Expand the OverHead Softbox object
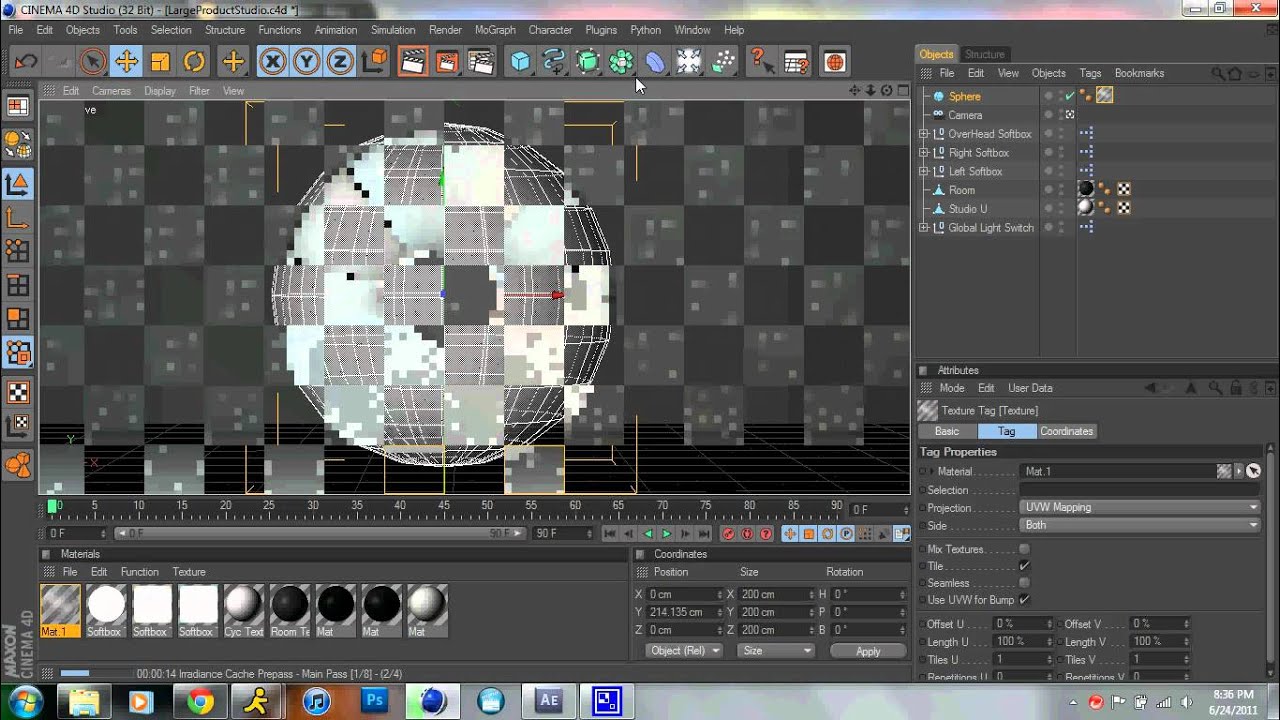The width and height of the screenshot is (1280, 720). [x=924, y=134]
